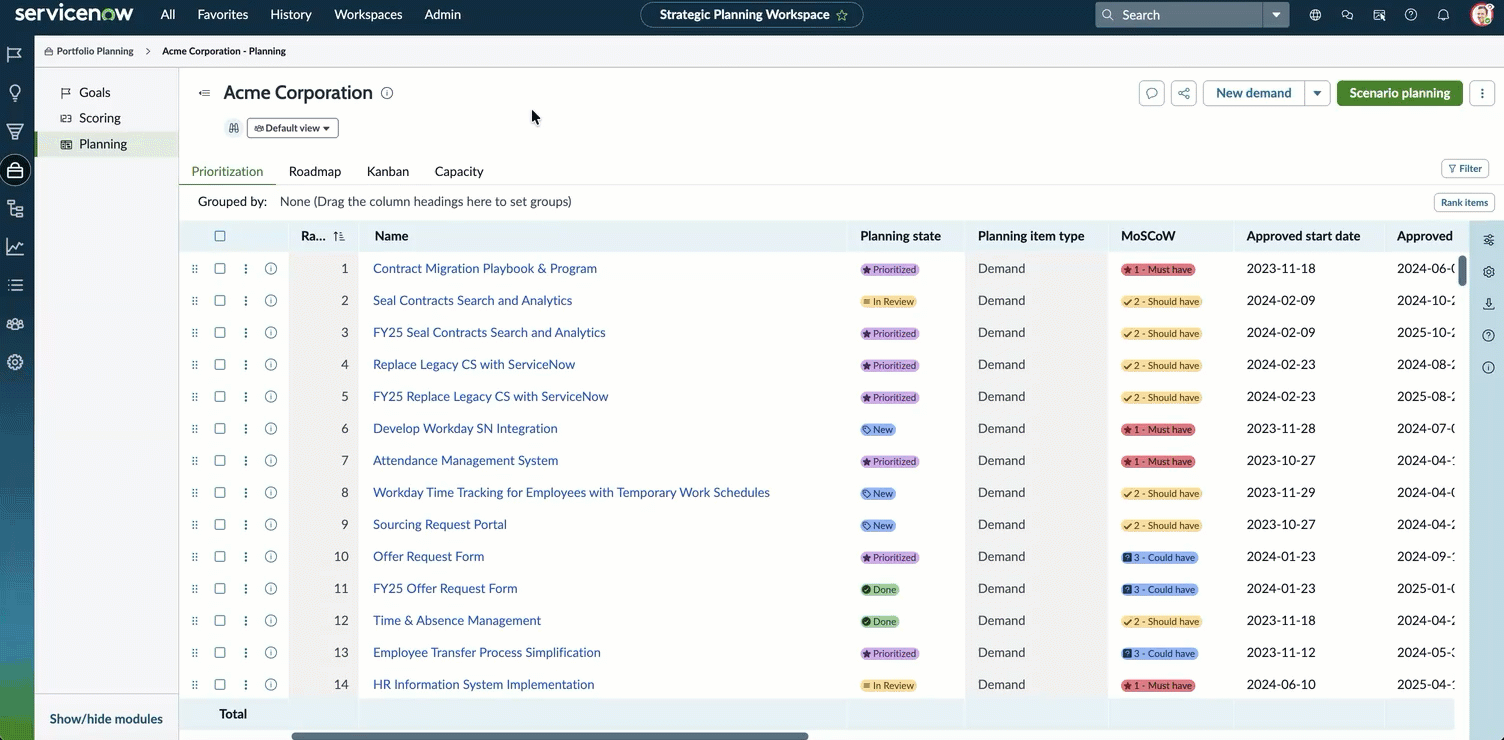Click the info icon for Attendance Management System row
Screen dimensions: 1504x740
point(271,461)
